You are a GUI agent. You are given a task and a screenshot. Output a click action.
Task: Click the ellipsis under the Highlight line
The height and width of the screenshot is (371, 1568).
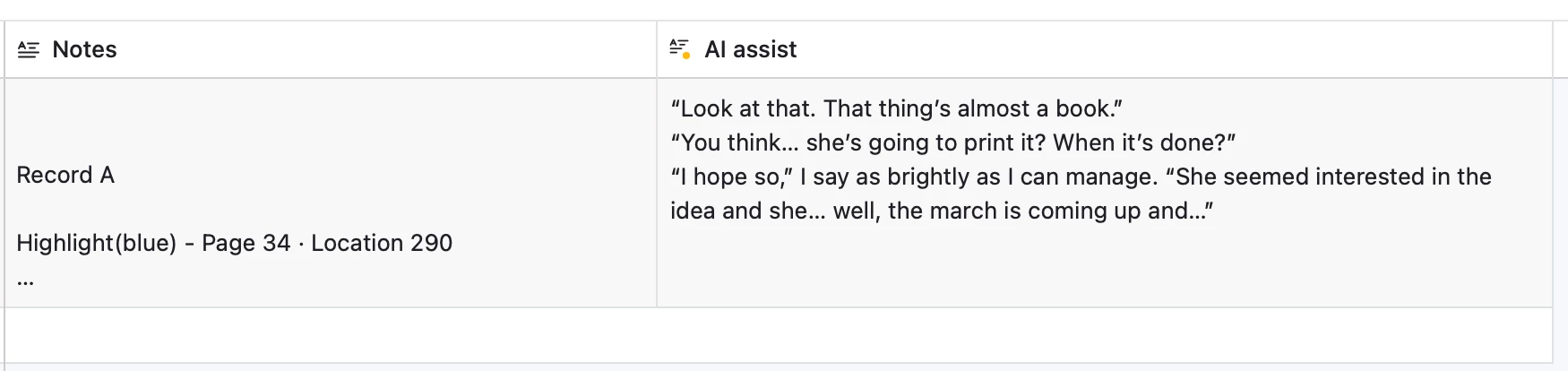tap(25, 280)
